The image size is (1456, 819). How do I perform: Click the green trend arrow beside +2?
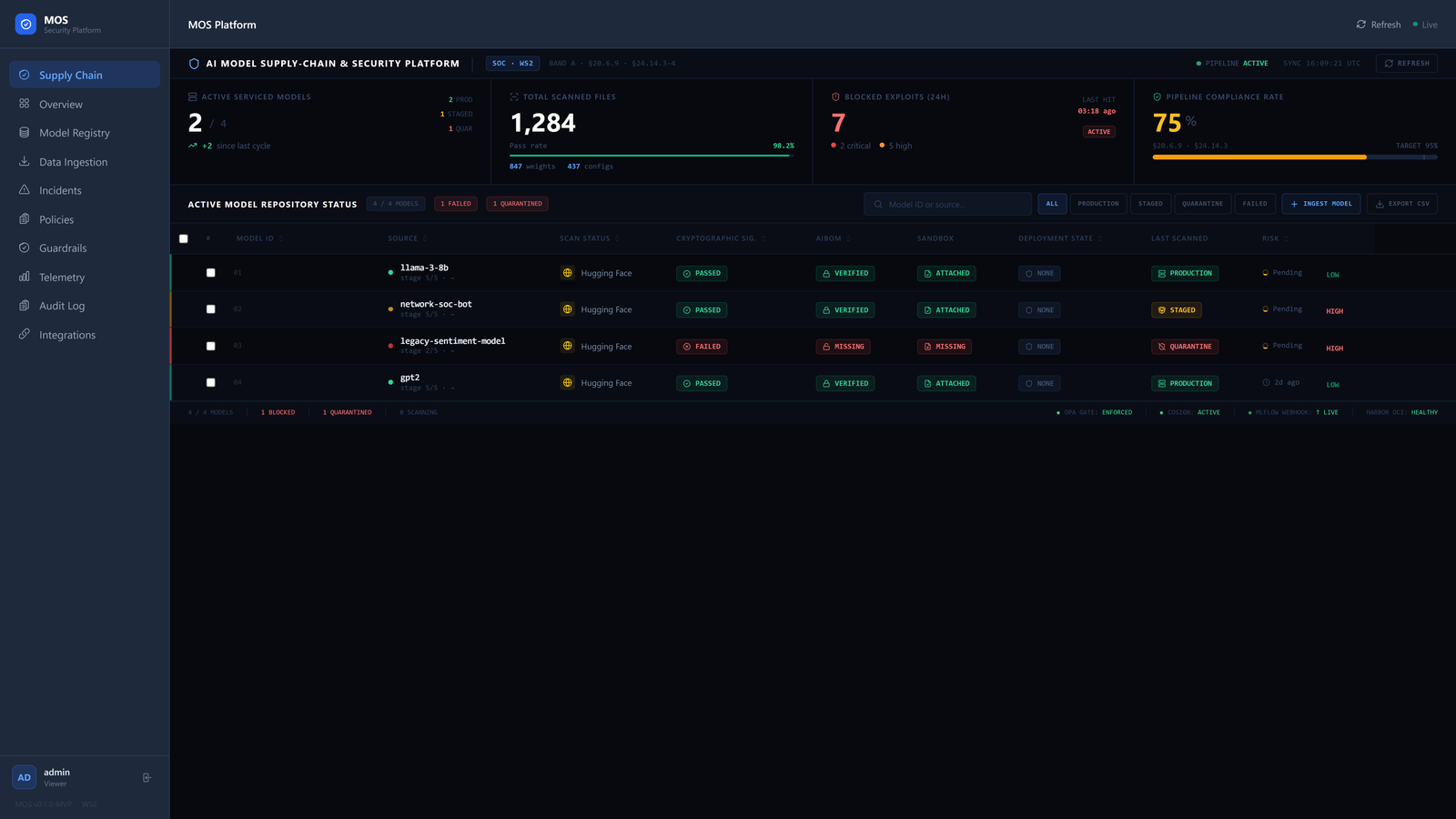click(193, 146)
